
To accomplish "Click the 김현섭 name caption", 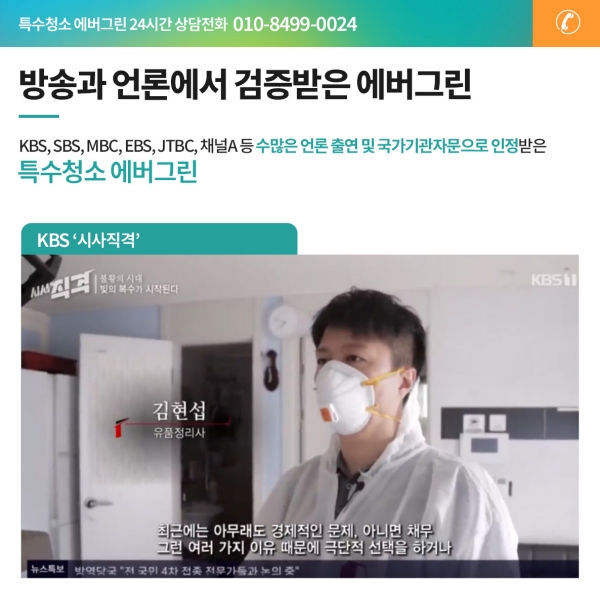I will [179, 410].
